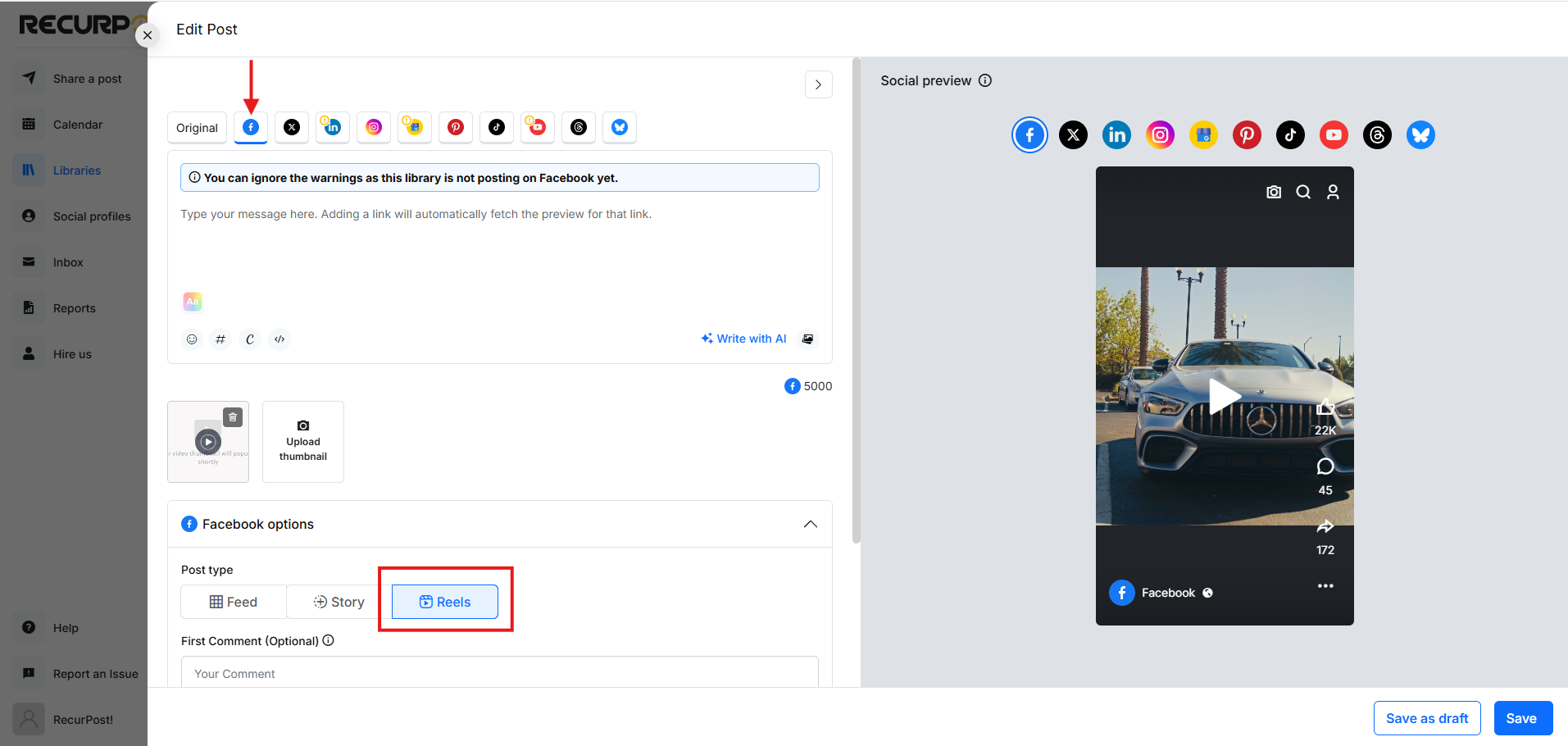This screenshot has height=746, width=1568.
Task: Click the add image icon in editor
Action: click(x=808, y=339)
